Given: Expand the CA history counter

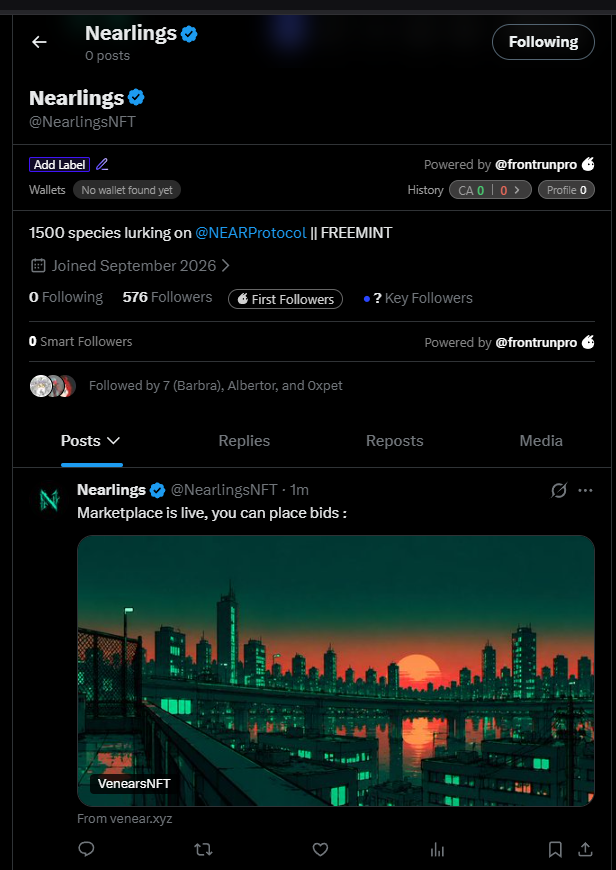Looking at the screenshot, I should [490, 190].
